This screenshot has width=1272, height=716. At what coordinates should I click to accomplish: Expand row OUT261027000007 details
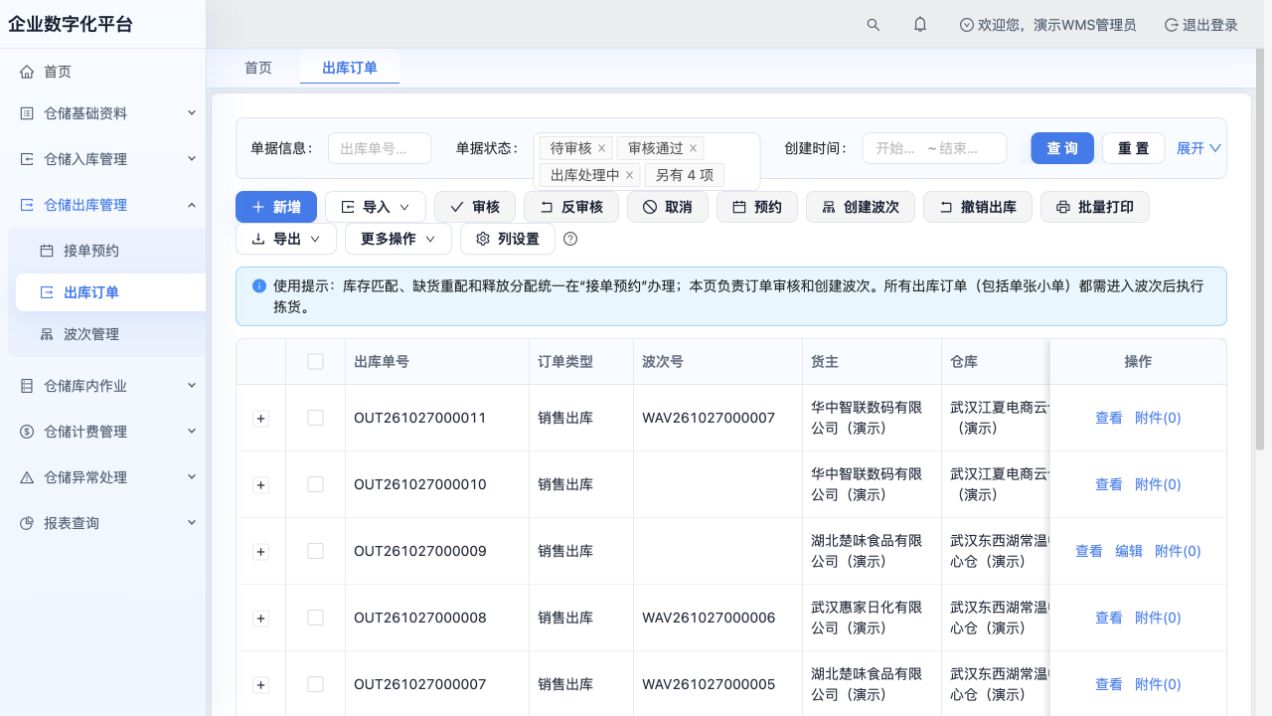coord(261,685)
